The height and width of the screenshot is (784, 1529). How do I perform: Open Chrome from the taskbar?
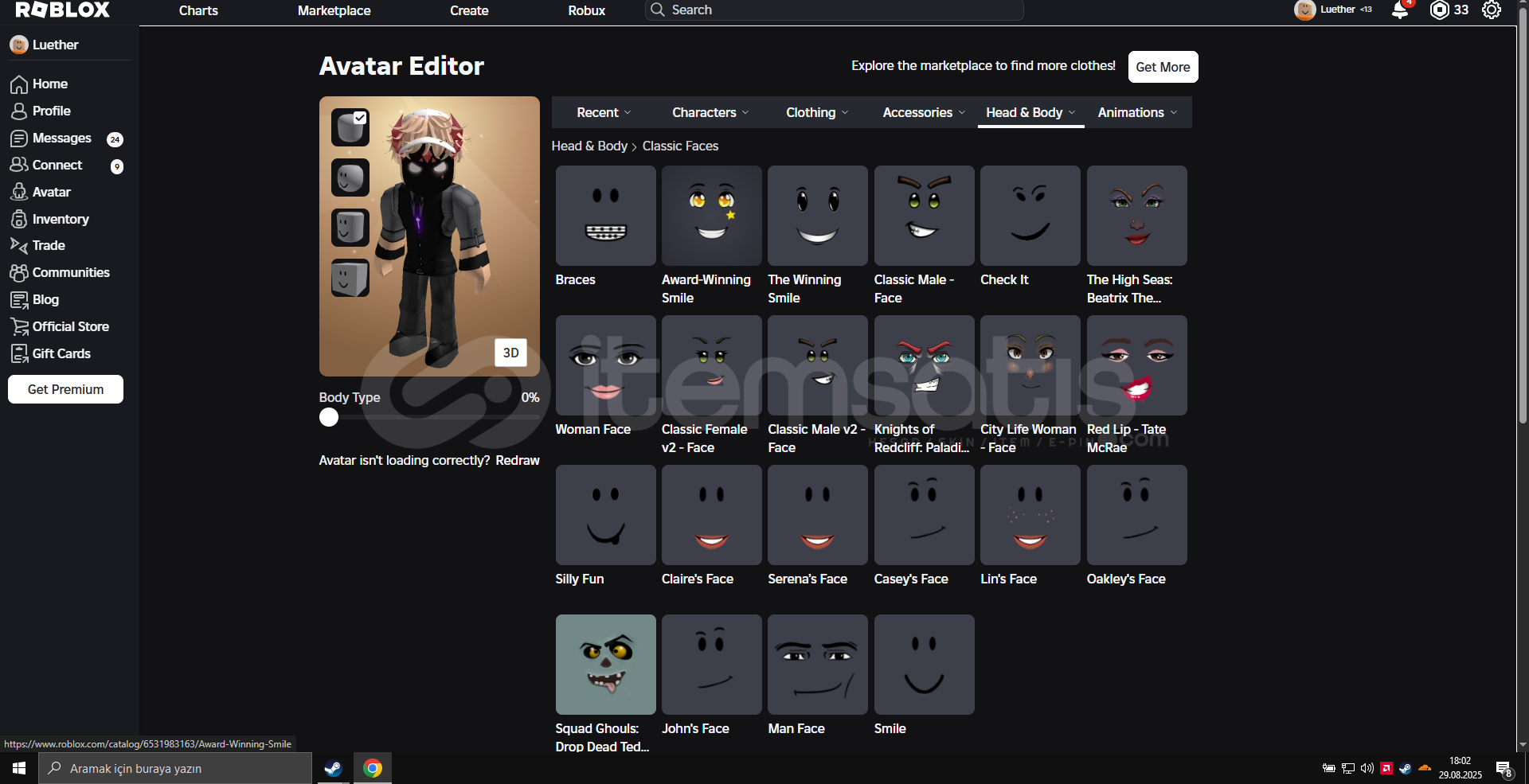(x=372, y=768)
